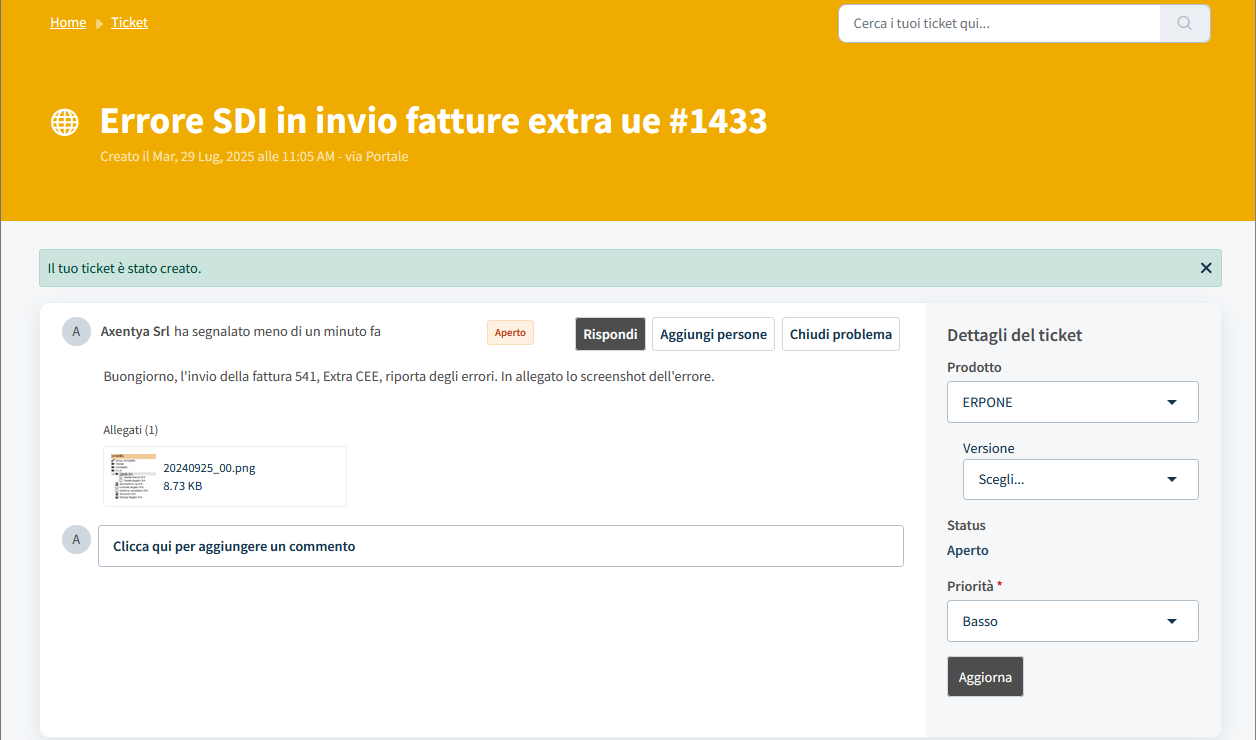Click the magnifying glass search icon
The image size is (1256, 740).
pos(1185,23)
